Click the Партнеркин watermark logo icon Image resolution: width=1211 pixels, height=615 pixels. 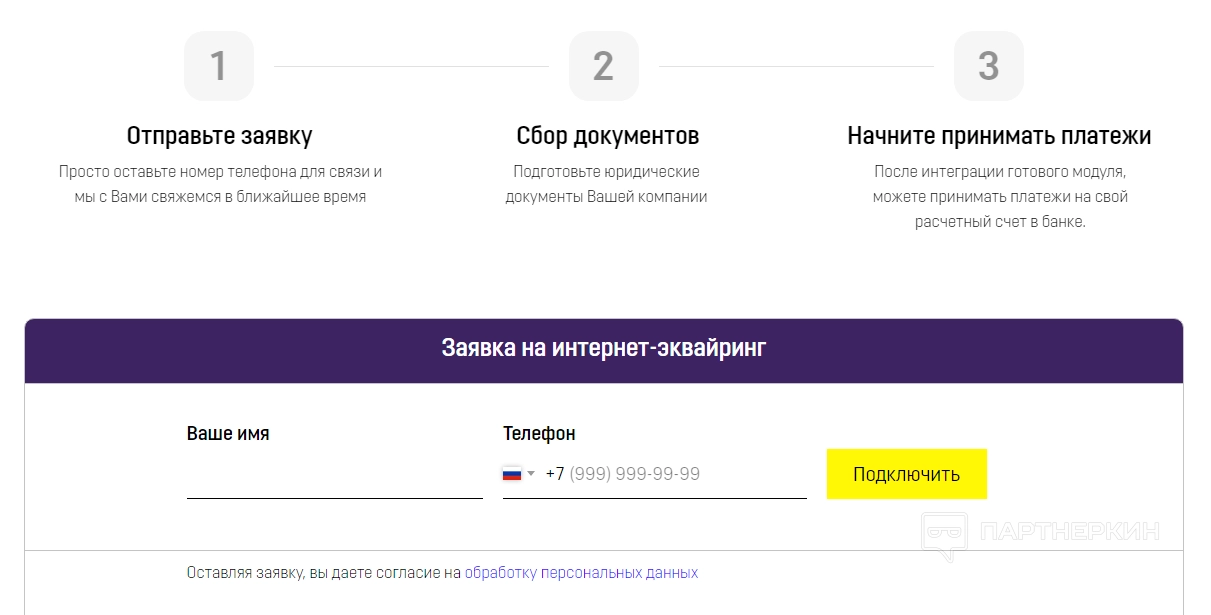944,534
